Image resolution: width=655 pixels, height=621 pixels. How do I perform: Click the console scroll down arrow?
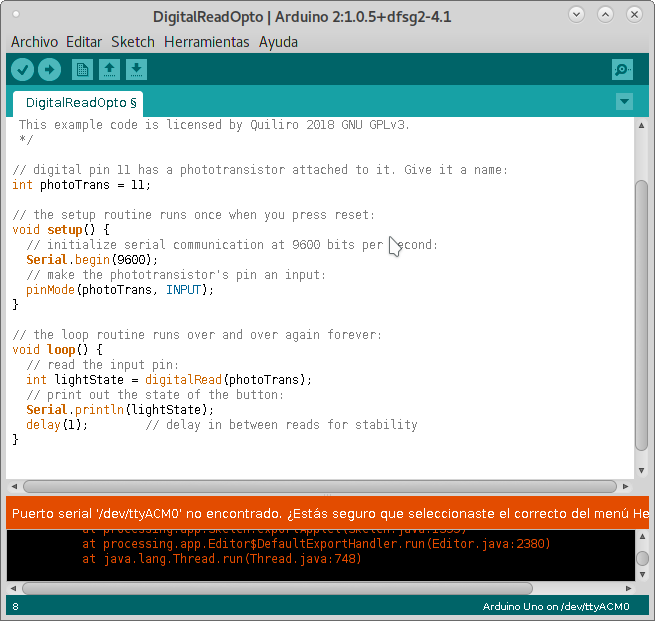(642, 575)
